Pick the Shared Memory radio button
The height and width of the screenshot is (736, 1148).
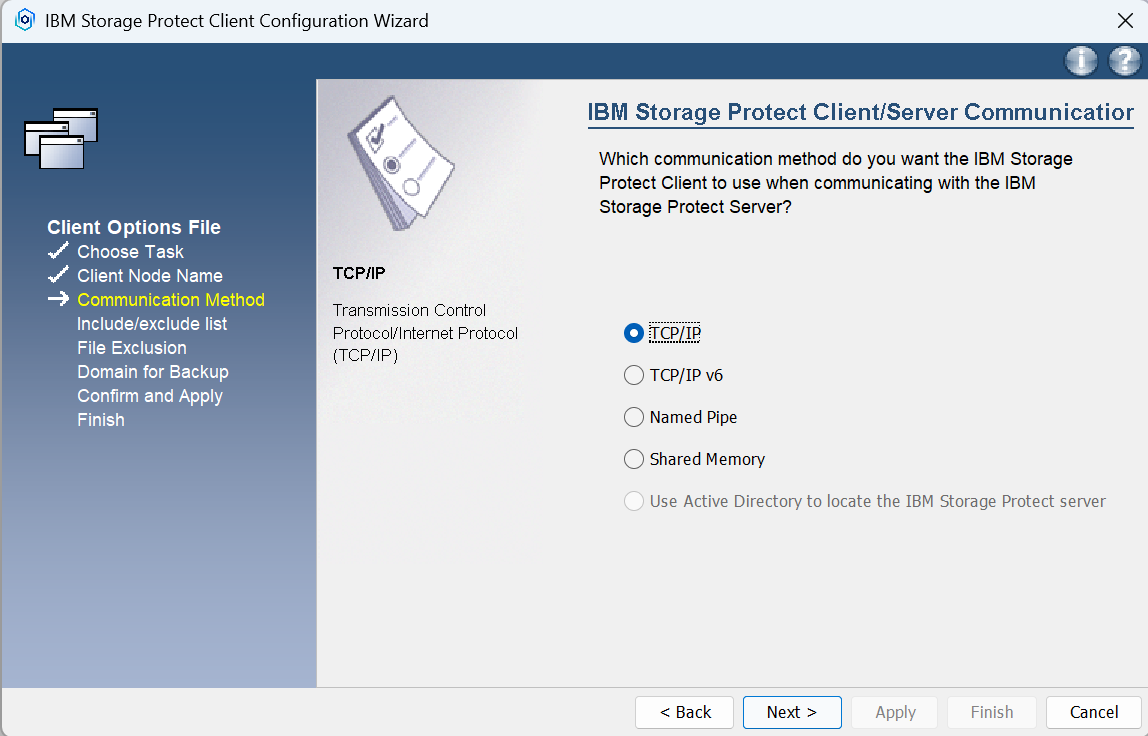click(633, 459)
